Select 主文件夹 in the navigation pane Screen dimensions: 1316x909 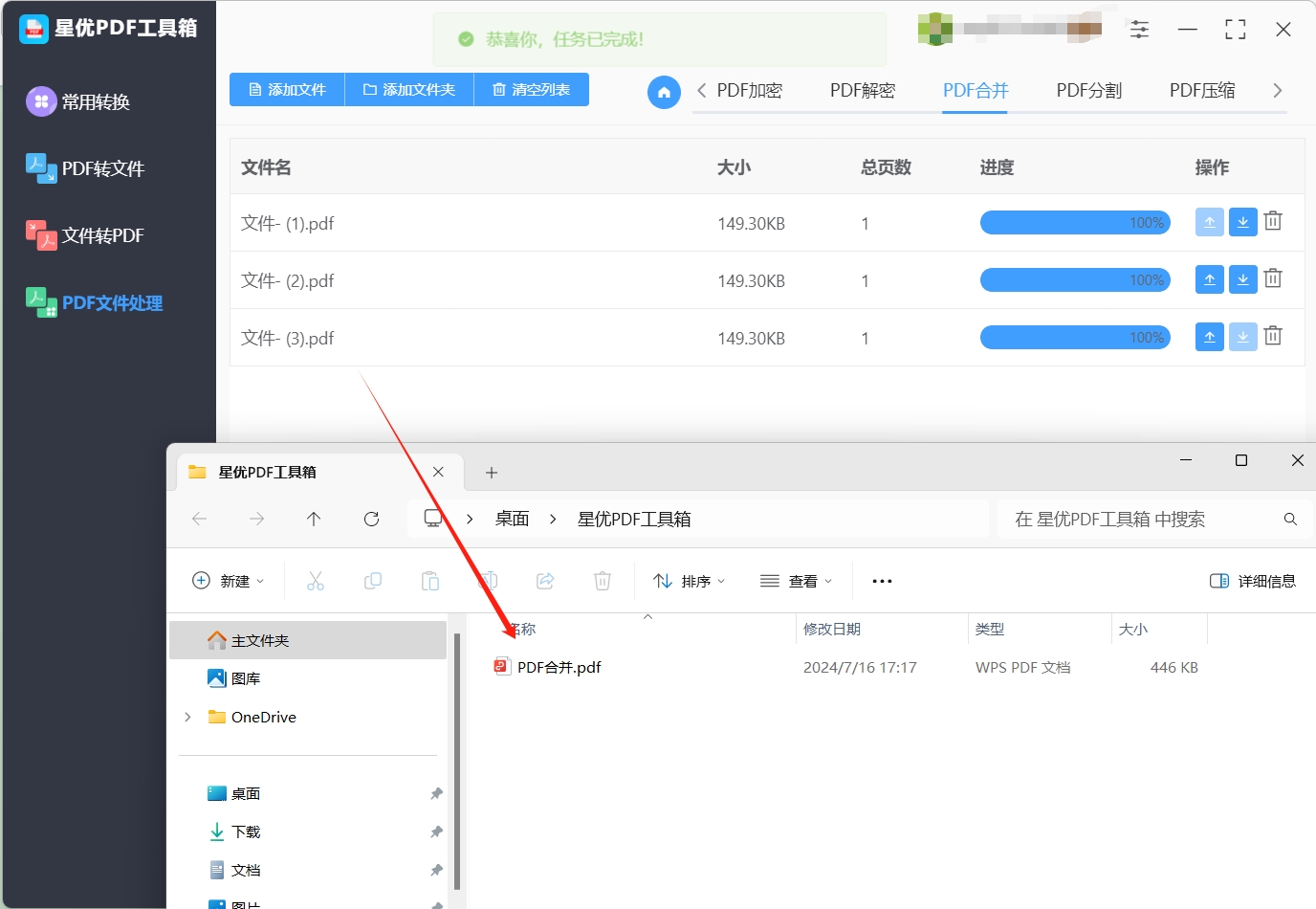308,640
